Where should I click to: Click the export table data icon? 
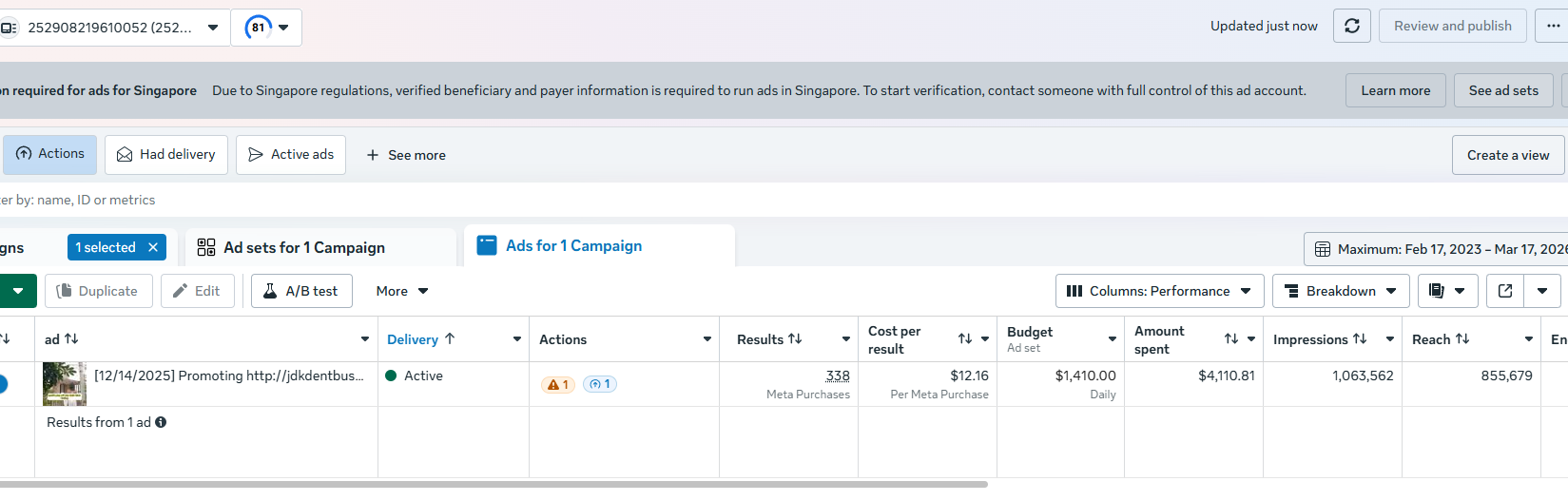tap(1505, 291)
